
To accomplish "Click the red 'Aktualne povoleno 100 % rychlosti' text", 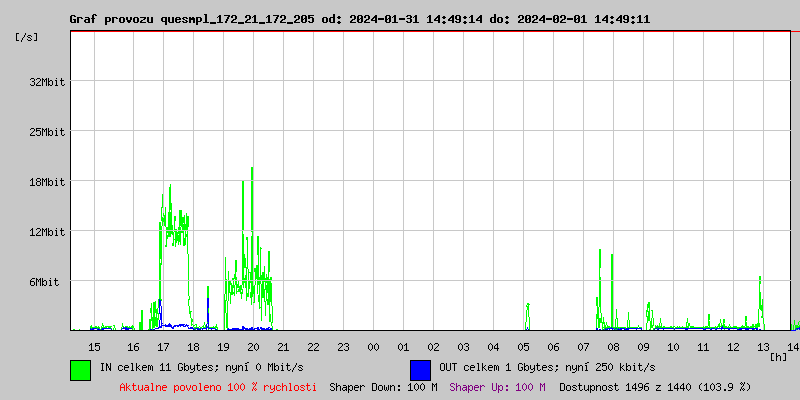I will tap(218, 387).
